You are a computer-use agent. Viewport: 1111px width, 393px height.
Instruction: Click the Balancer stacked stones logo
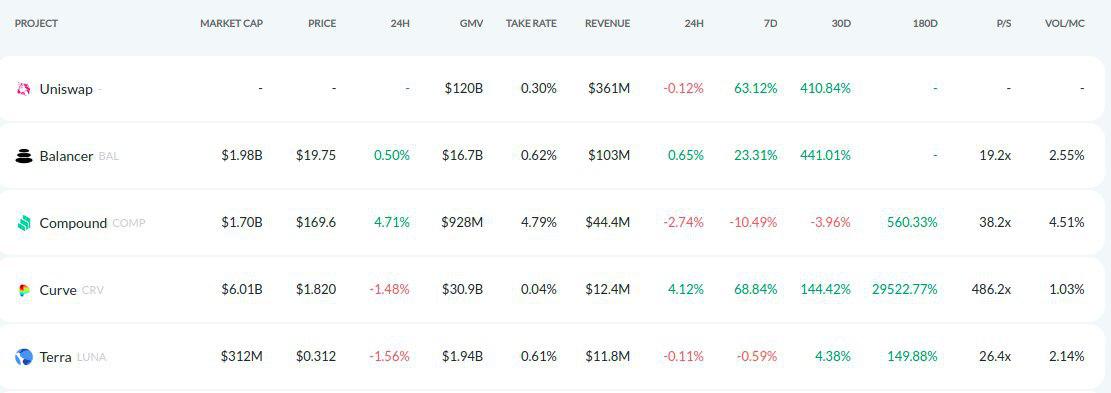24,156
